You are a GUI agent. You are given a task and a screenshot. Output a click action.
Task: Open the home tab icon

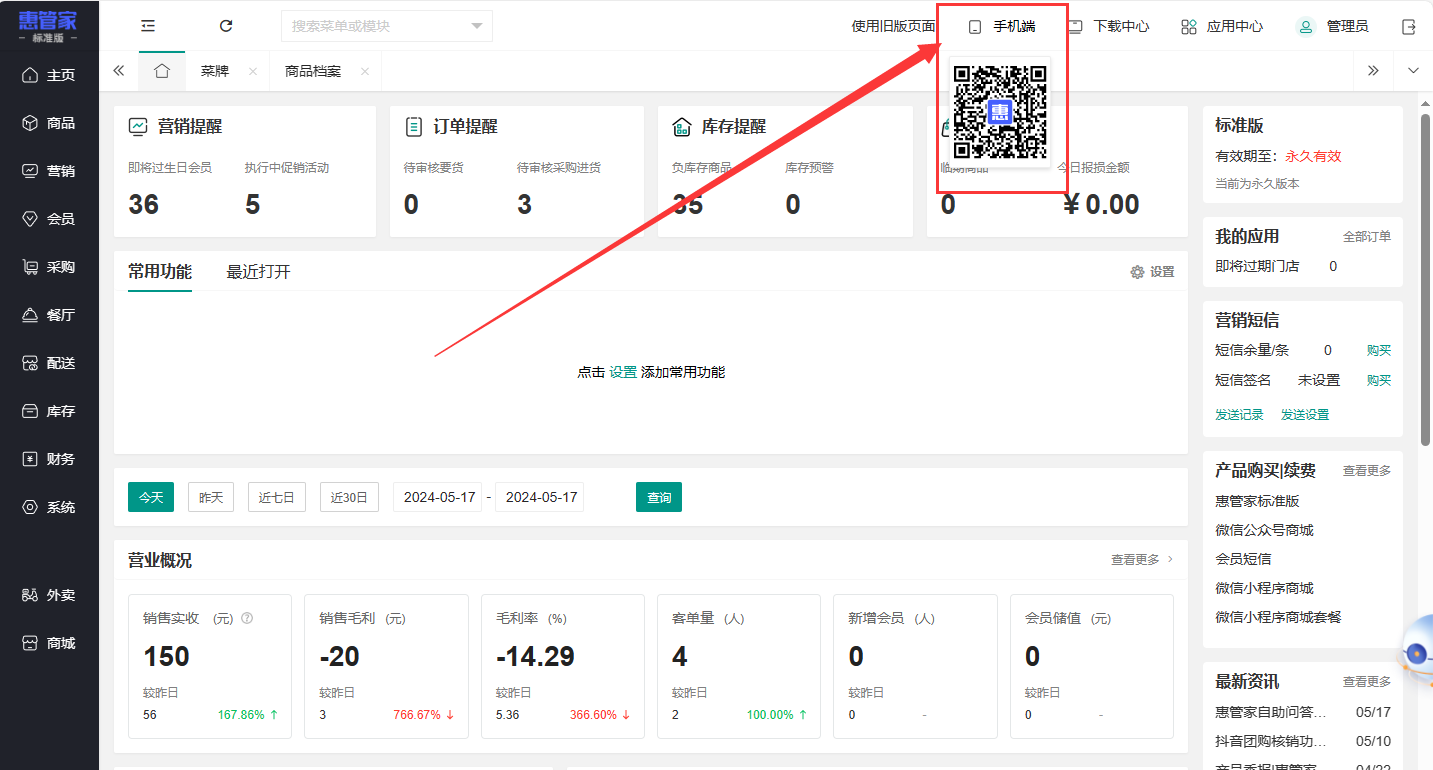[162, 71]
